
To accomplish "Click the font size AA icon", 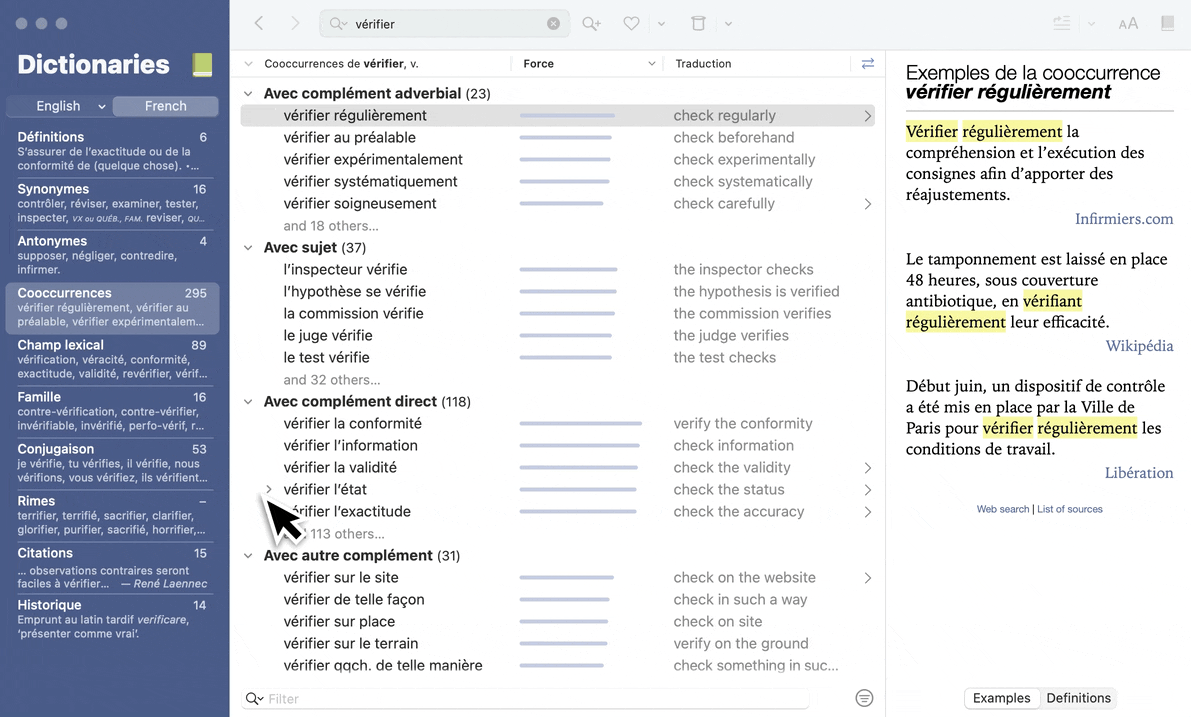I will tap(1128, 24).
